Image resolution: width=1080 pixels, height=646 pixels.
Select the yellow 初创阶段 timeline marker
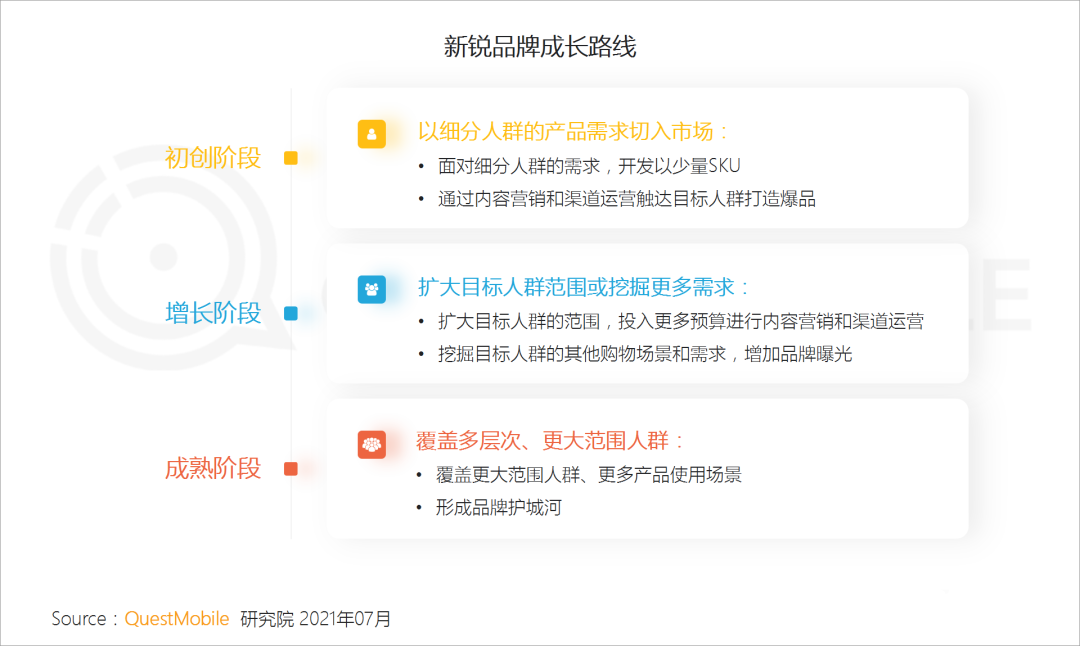(x=291, y=158)
